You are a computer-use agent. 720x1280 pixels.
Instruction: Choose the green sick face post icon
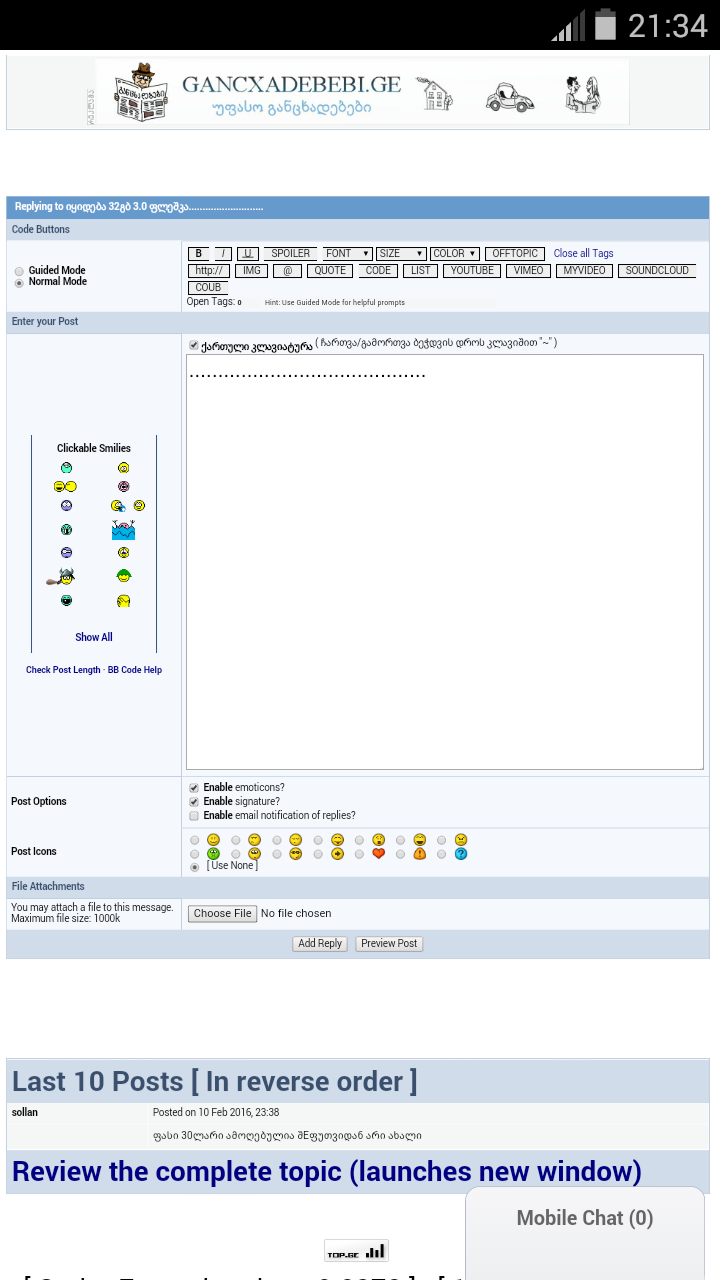(213, 854)
